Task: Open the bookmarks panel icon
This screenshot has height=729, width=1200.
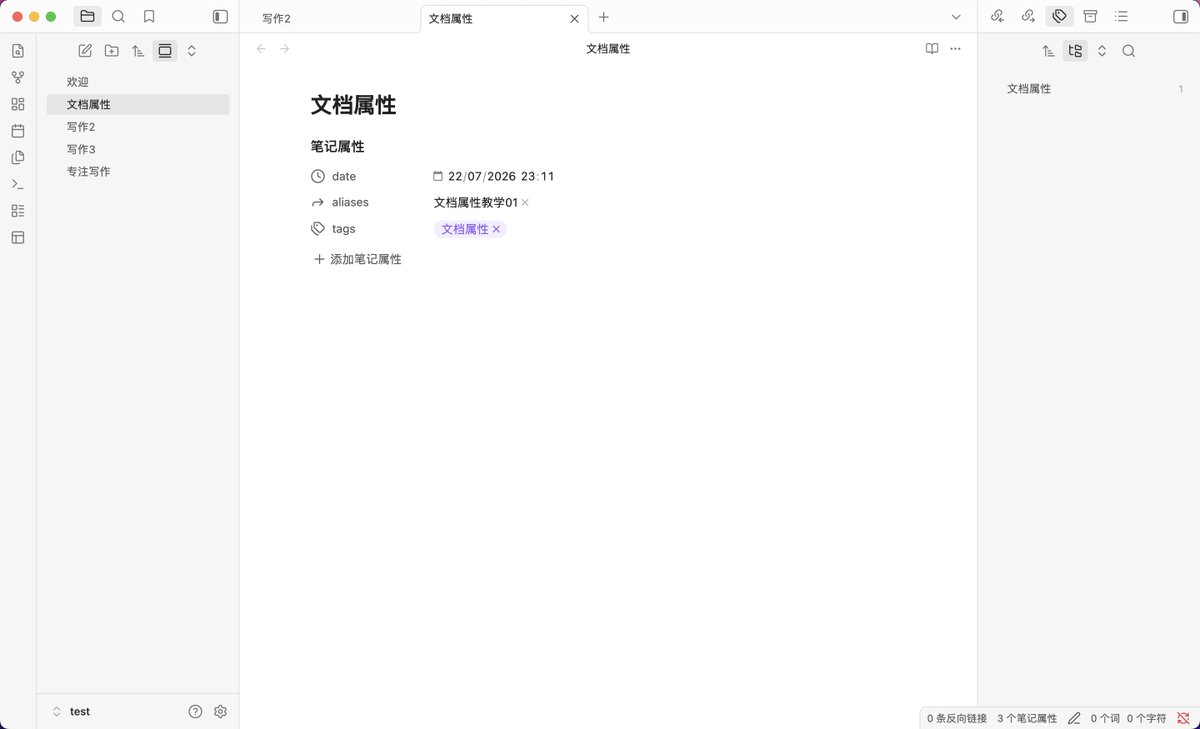Action: pos(149,17)
